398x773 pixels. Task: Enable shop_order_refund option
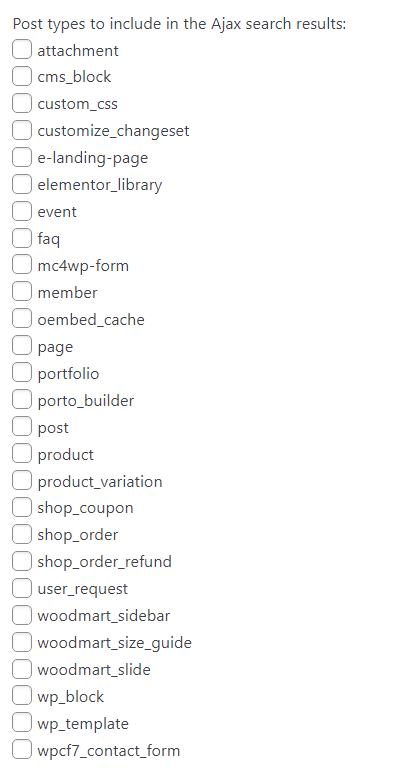22,561
